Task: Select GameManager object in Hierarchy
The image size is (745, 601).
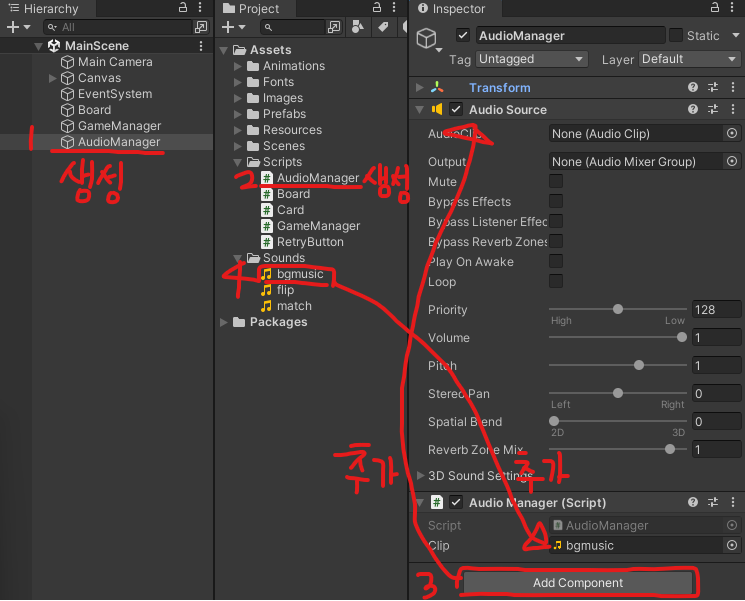Action: point(111,126)
